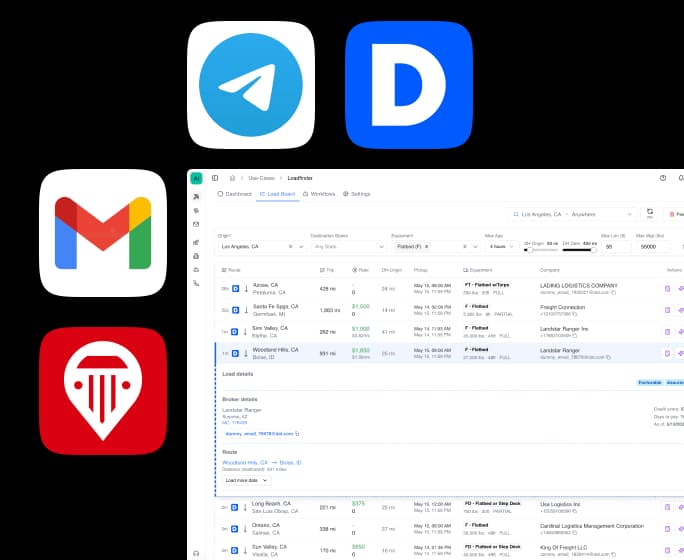The width and height of the screenshot is (684, 560).
Task: Click the home breadcrumb icon
Action: (x=232, y=178)
